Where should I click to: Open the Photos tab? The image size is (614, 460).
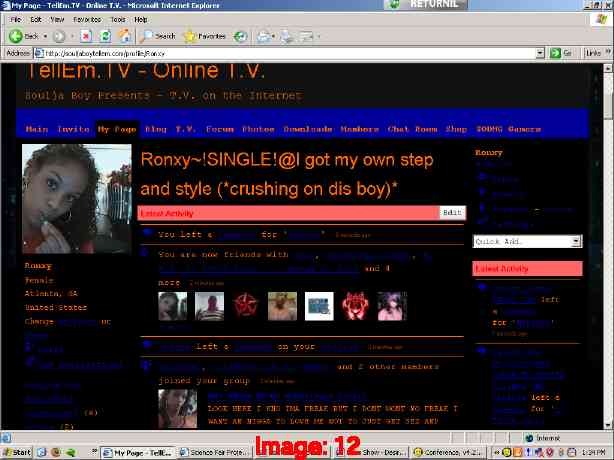pyautogui.click(x=258, y=129)
